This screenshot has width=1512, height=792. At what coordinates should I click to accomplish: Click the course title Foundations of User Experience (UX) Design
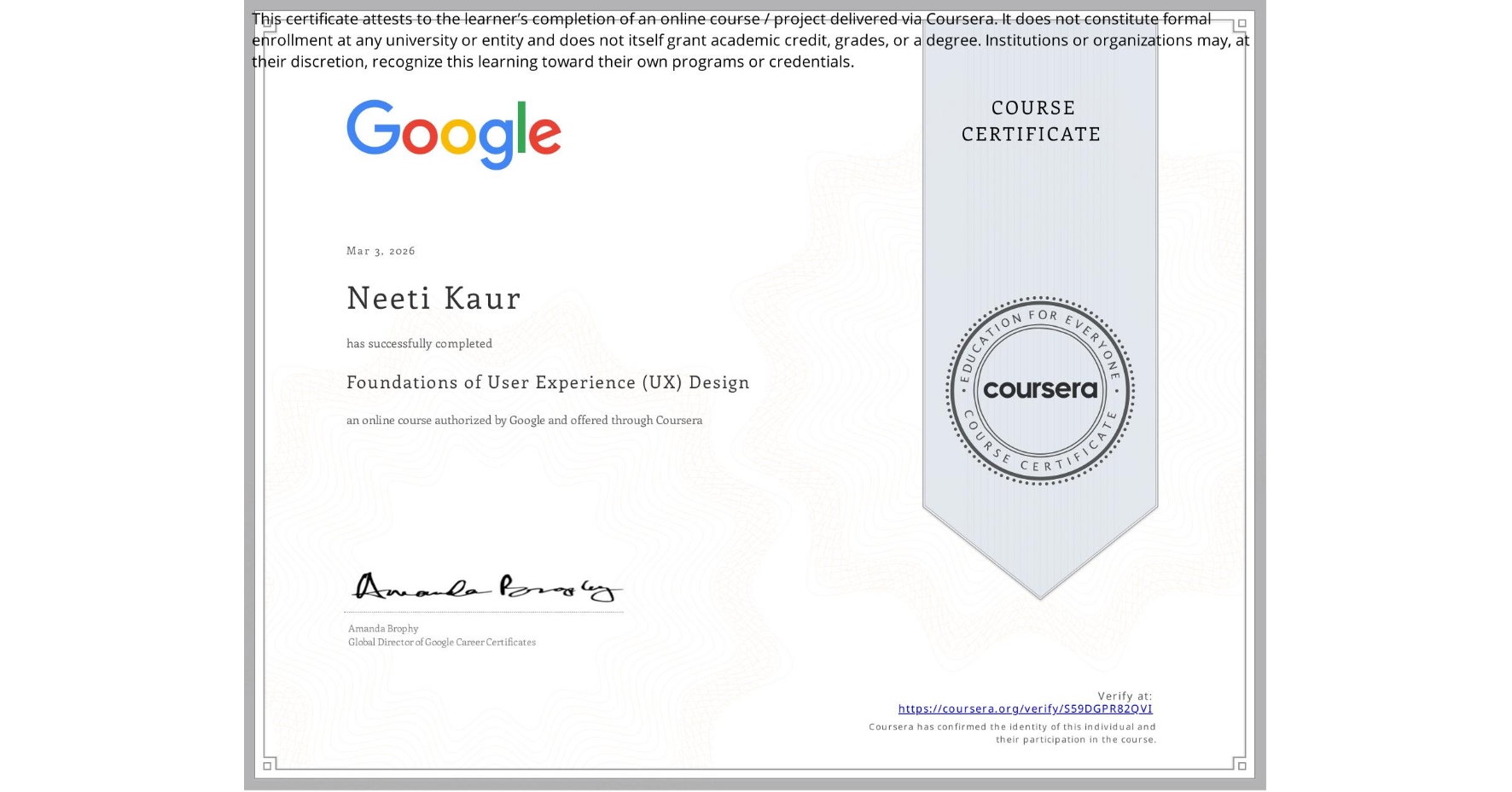coord(548,382)
